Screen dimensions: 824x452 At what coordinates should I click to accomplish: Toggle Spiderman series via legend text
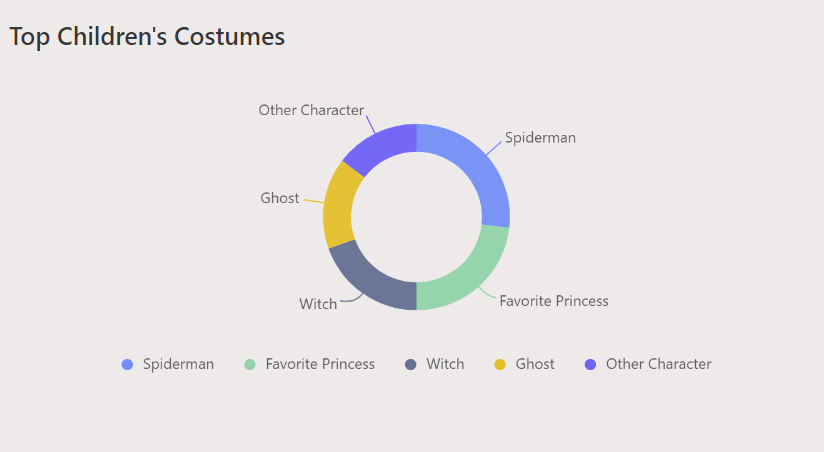point(178,364)
